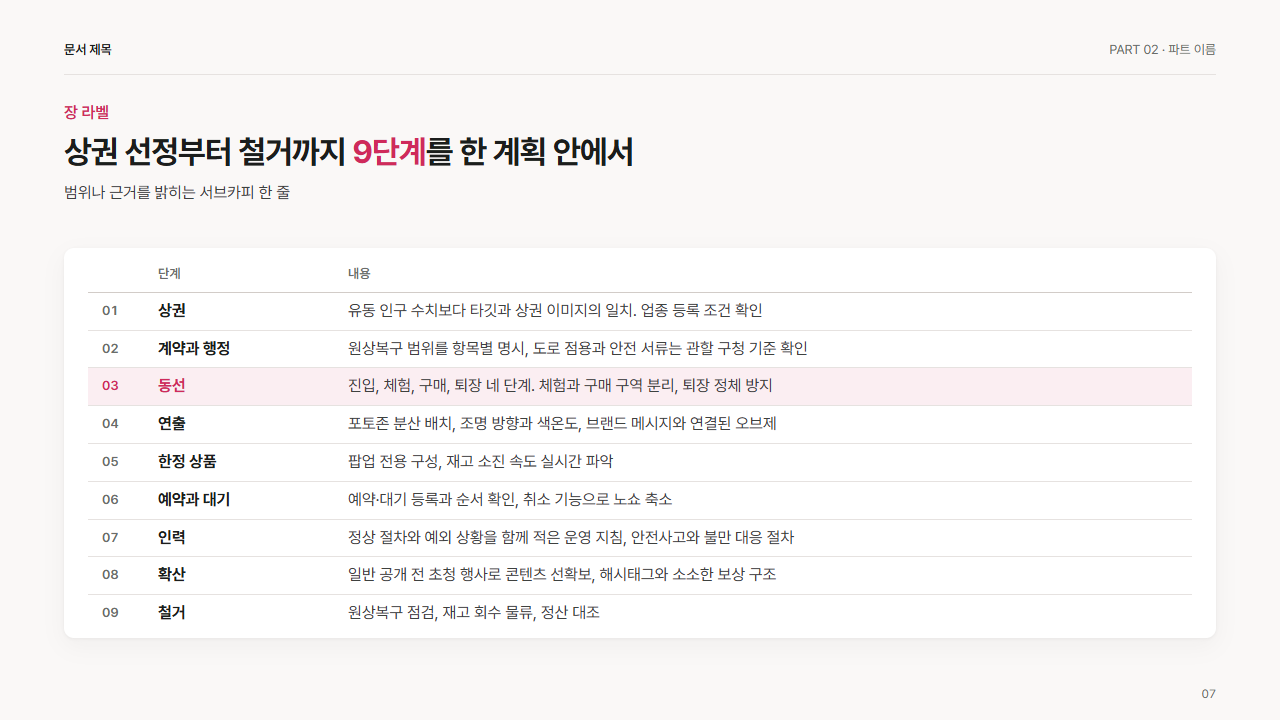Select row number '01'
This screenshot has height=720, width=1280.
[x=110, y=311]
